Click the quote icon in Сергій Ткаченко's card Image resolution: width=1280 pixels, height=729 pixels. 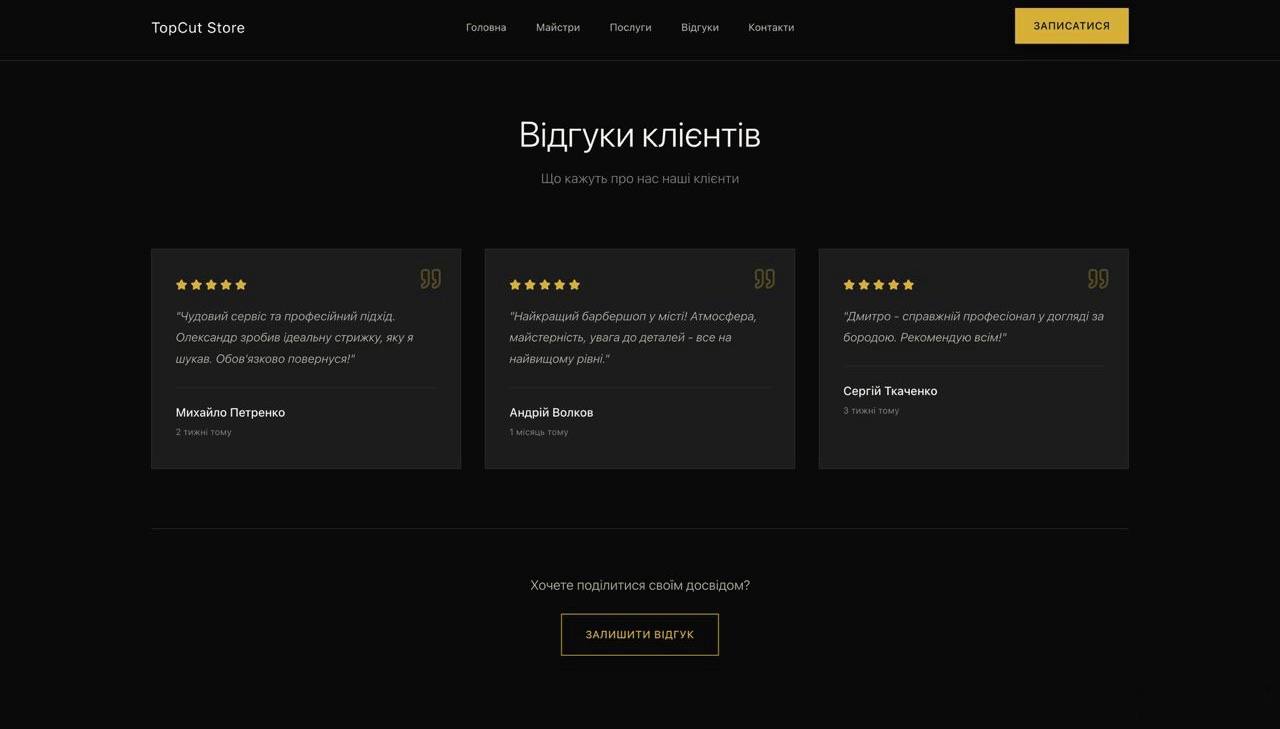[1097, 279]
